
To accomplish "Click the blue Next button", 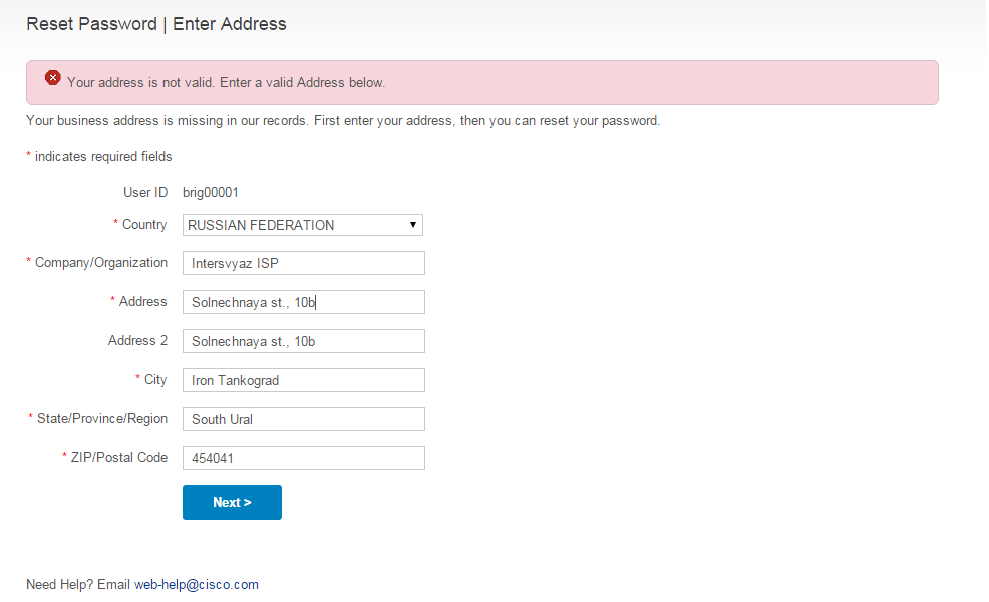I will tap(232, 502).
